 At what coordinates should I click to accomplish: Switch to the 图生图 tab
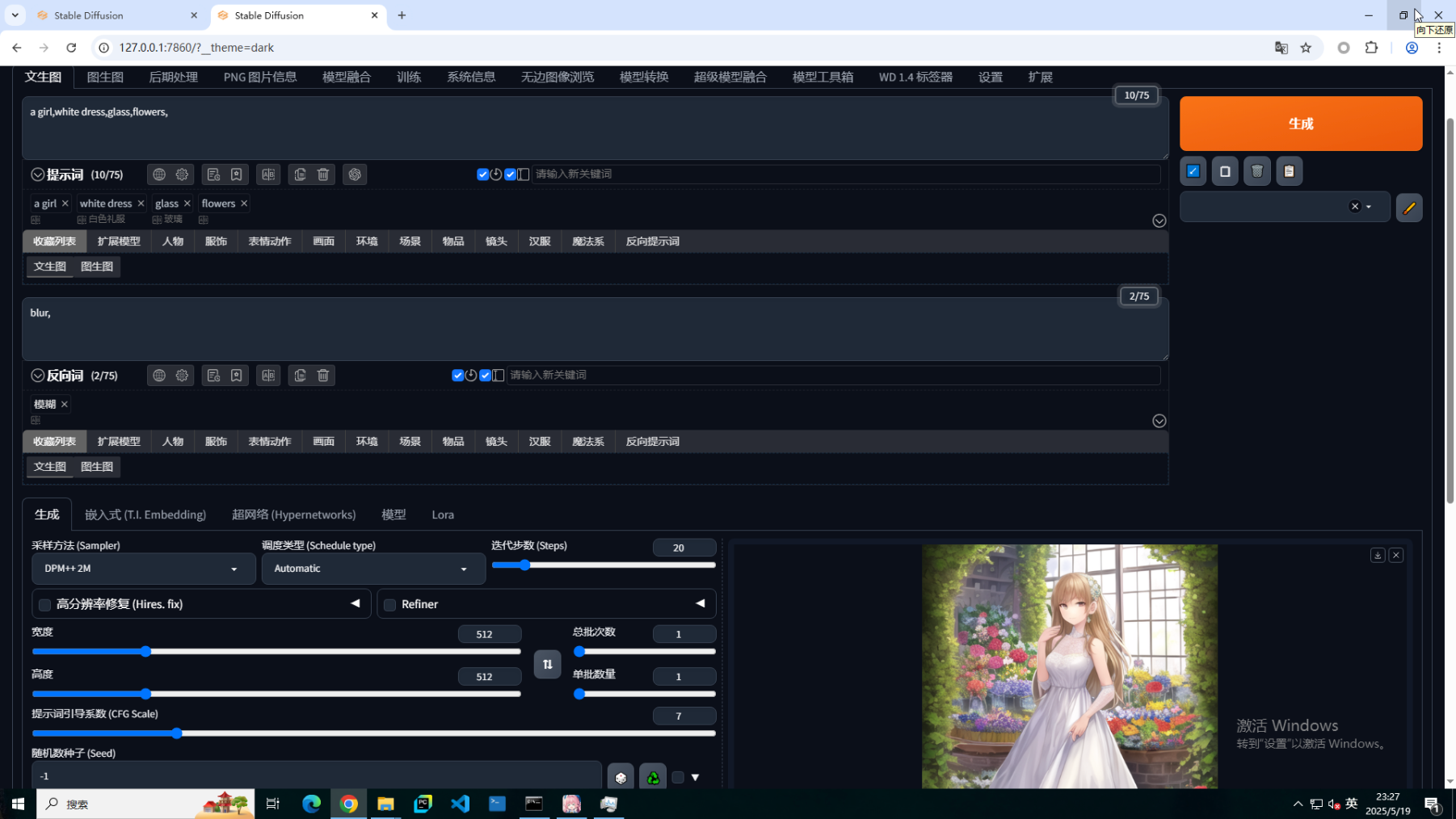coord(104,77)
